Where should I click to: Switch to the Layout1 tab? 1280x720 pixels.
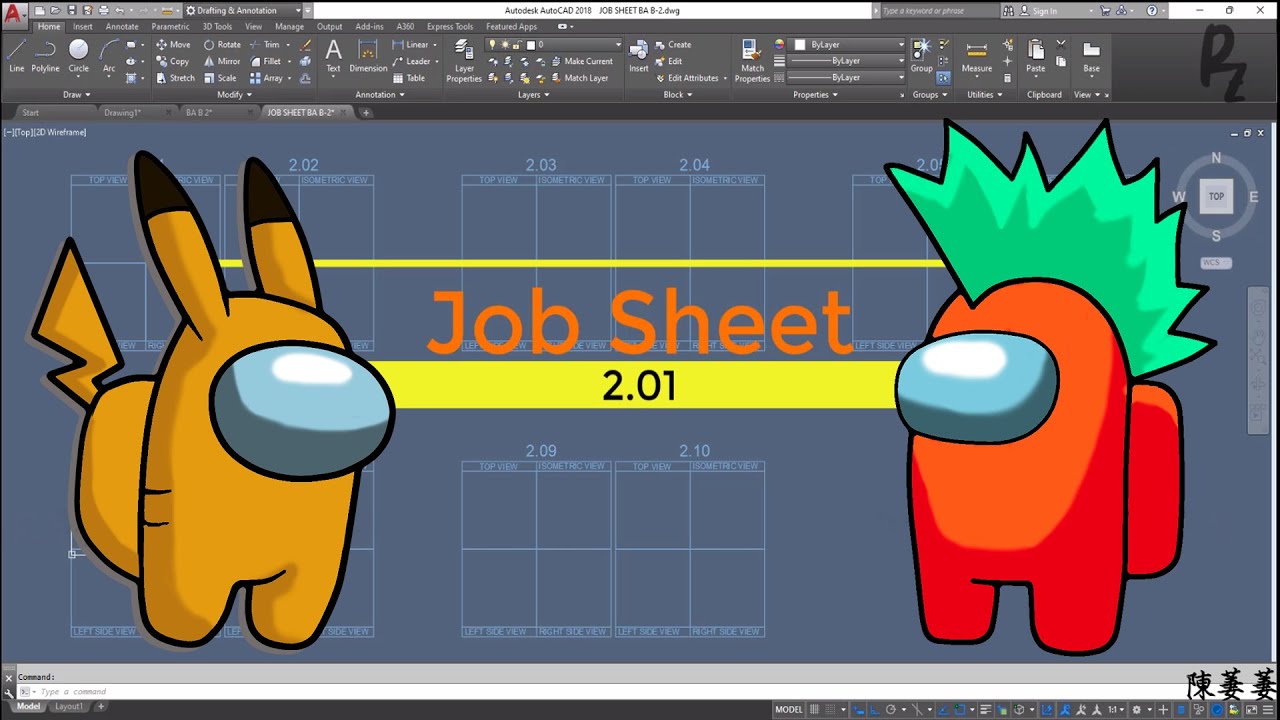(x=69, y=707)
